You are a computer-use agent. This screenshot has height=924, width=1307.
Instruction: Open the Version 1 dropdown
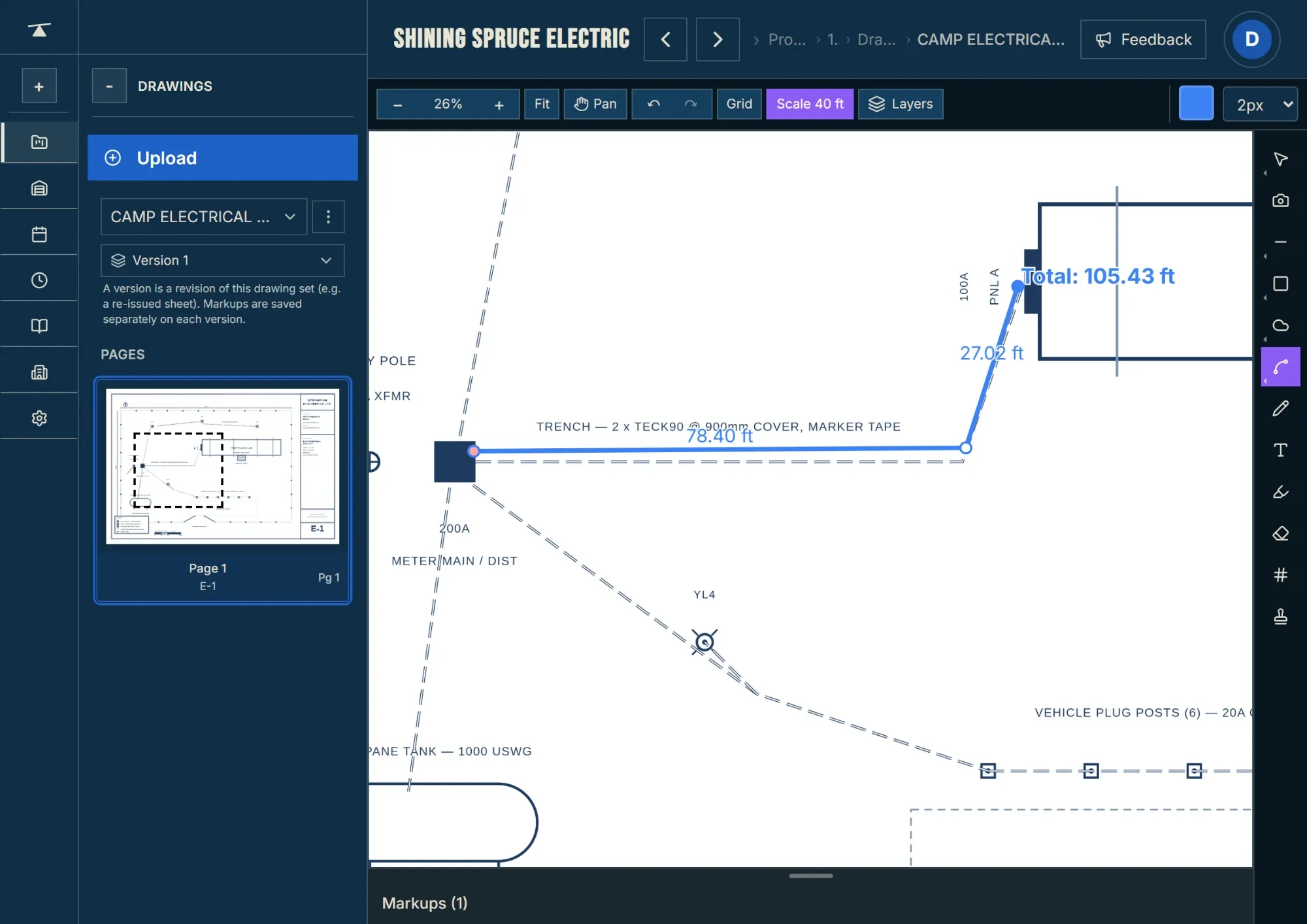[222, 261]
